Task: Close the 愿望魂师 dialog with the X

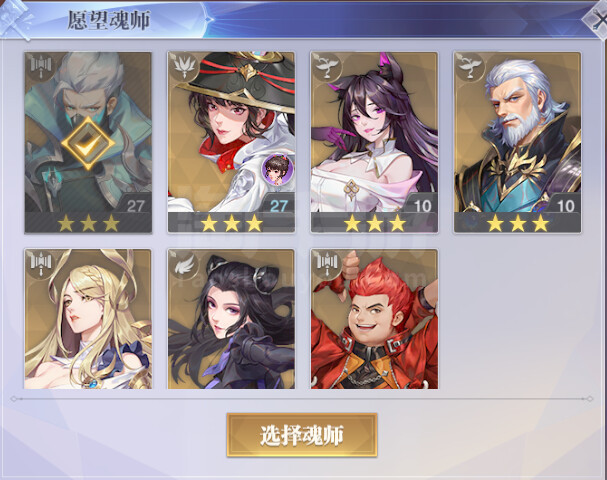Action: point(596,20)
